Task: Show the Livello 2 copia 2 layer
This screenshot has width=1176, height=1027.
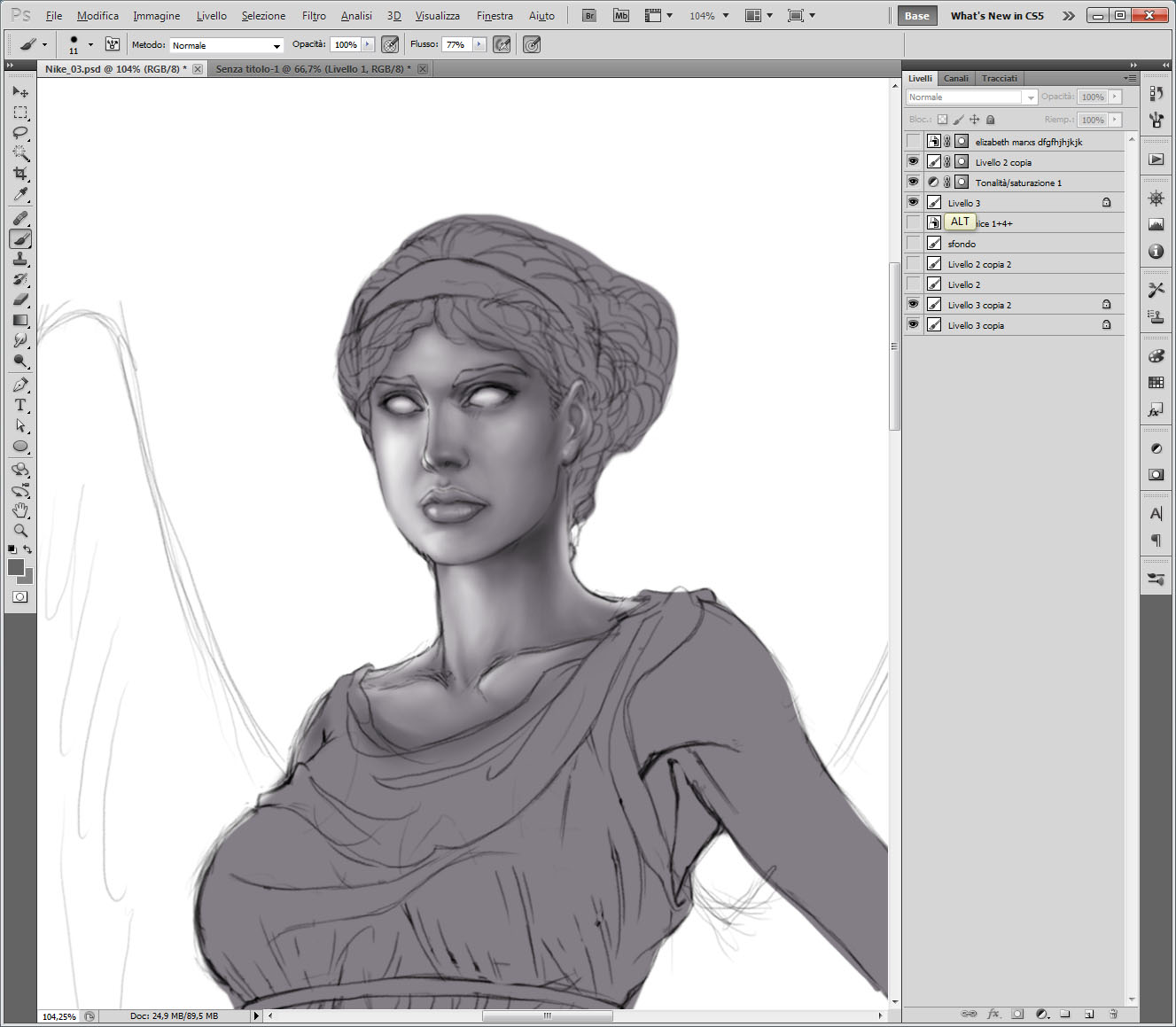Action: (913, 263)
